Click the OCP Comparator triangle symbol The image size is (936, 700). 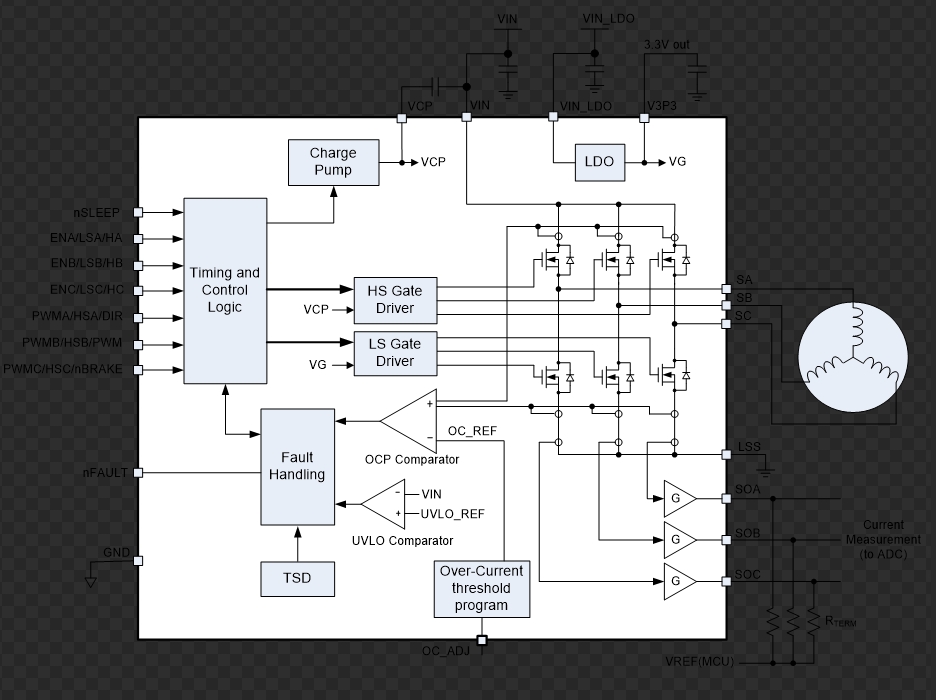[412, 420]
